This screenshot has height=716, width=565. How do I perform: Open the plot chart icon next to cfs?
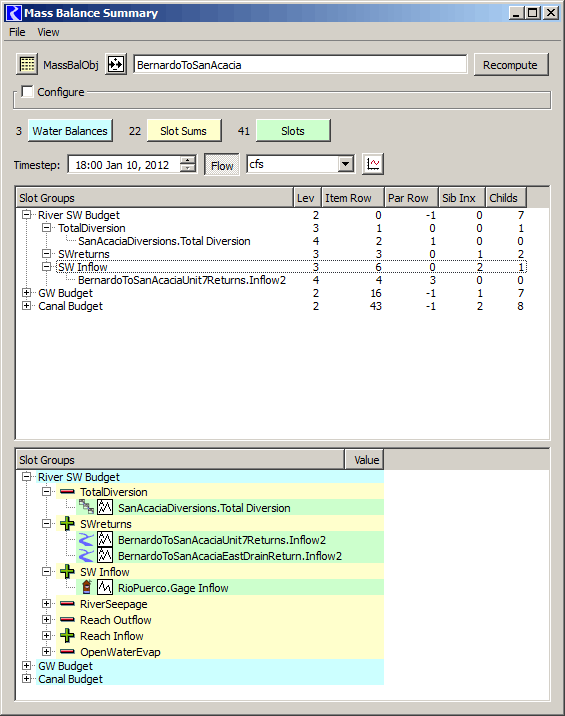point(373,164)
